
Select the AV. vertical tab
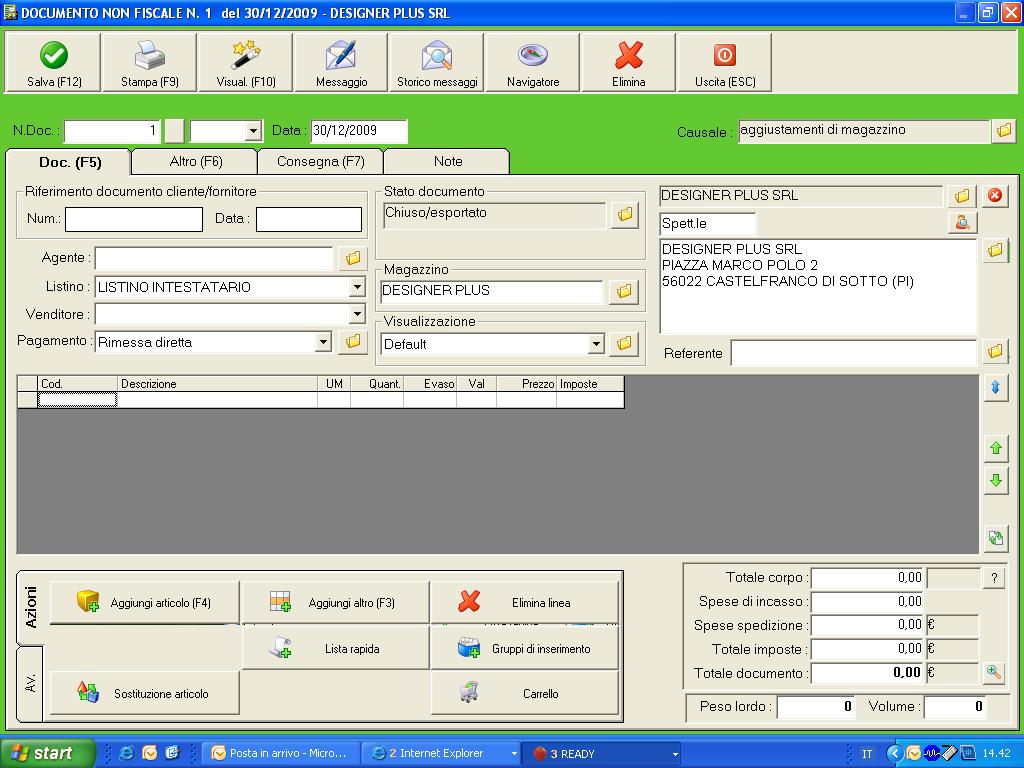(30, 684)
